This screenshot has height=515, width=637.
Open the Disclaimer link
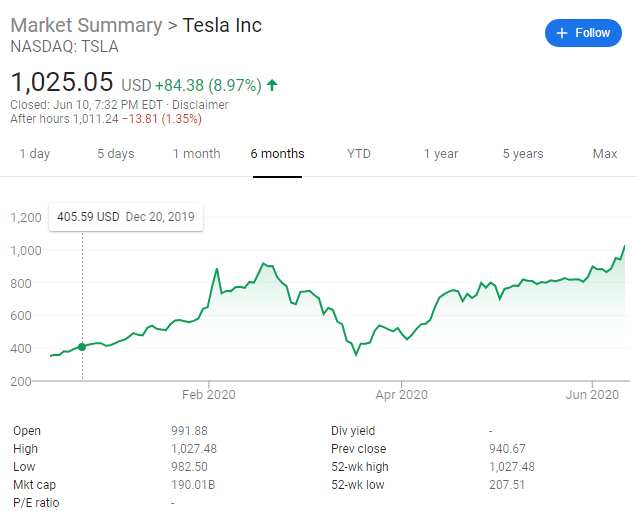pyautogui.click(x=203, y=105)
